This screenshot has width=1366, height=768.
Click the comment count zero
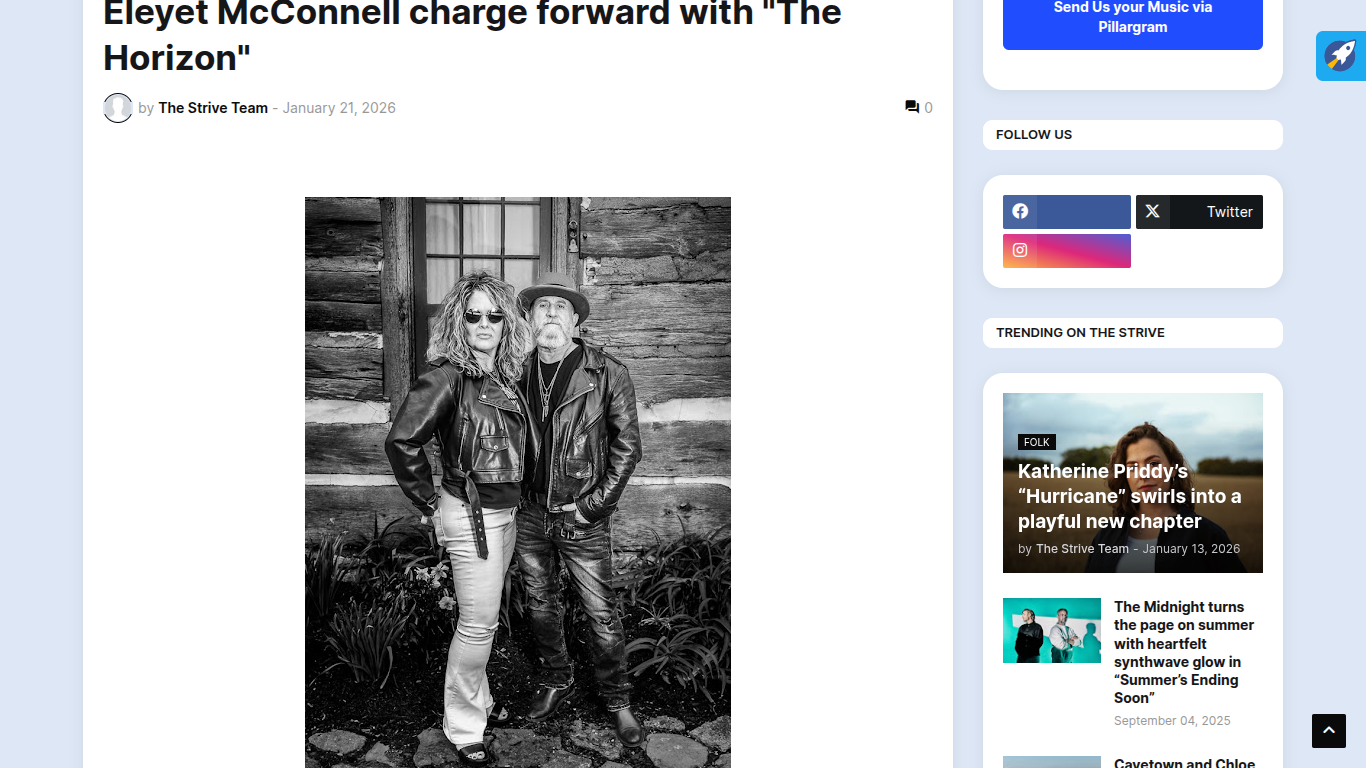928,108
